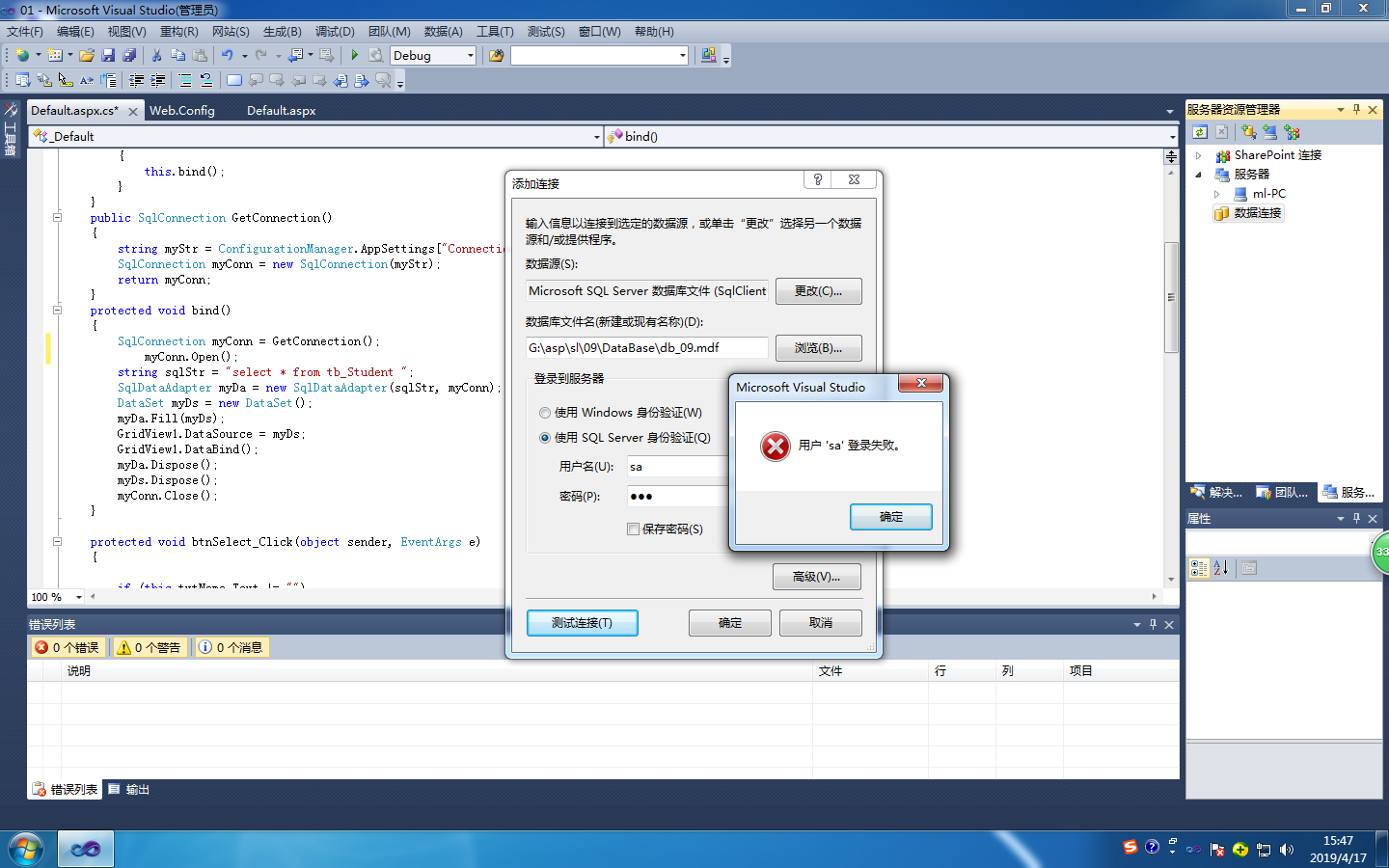The height and width of the screenshot is (868, 1389).
Task: Click the Open File folder icon
Action: point(87,55)
